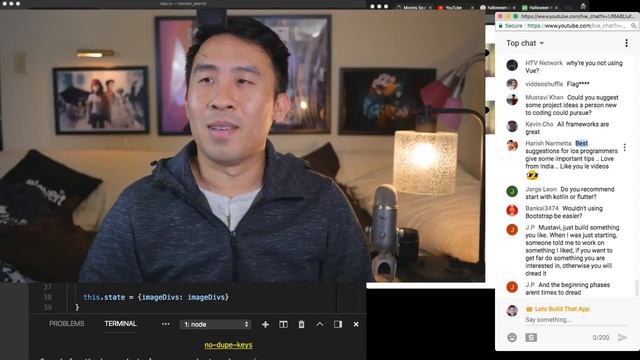Kill the terminal with the trash icon
Viewport: 640px width, 360px height.
(x=301, y=324)
